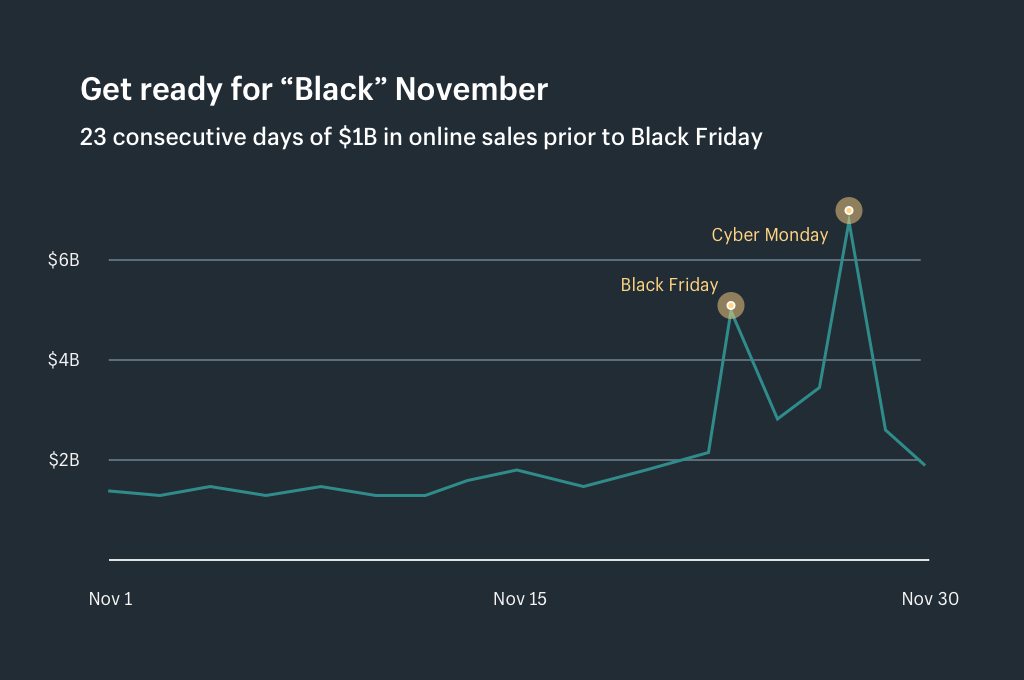Click the $6B horizontal gridline
Screen dimensions: 1024x680
(400, 260)
